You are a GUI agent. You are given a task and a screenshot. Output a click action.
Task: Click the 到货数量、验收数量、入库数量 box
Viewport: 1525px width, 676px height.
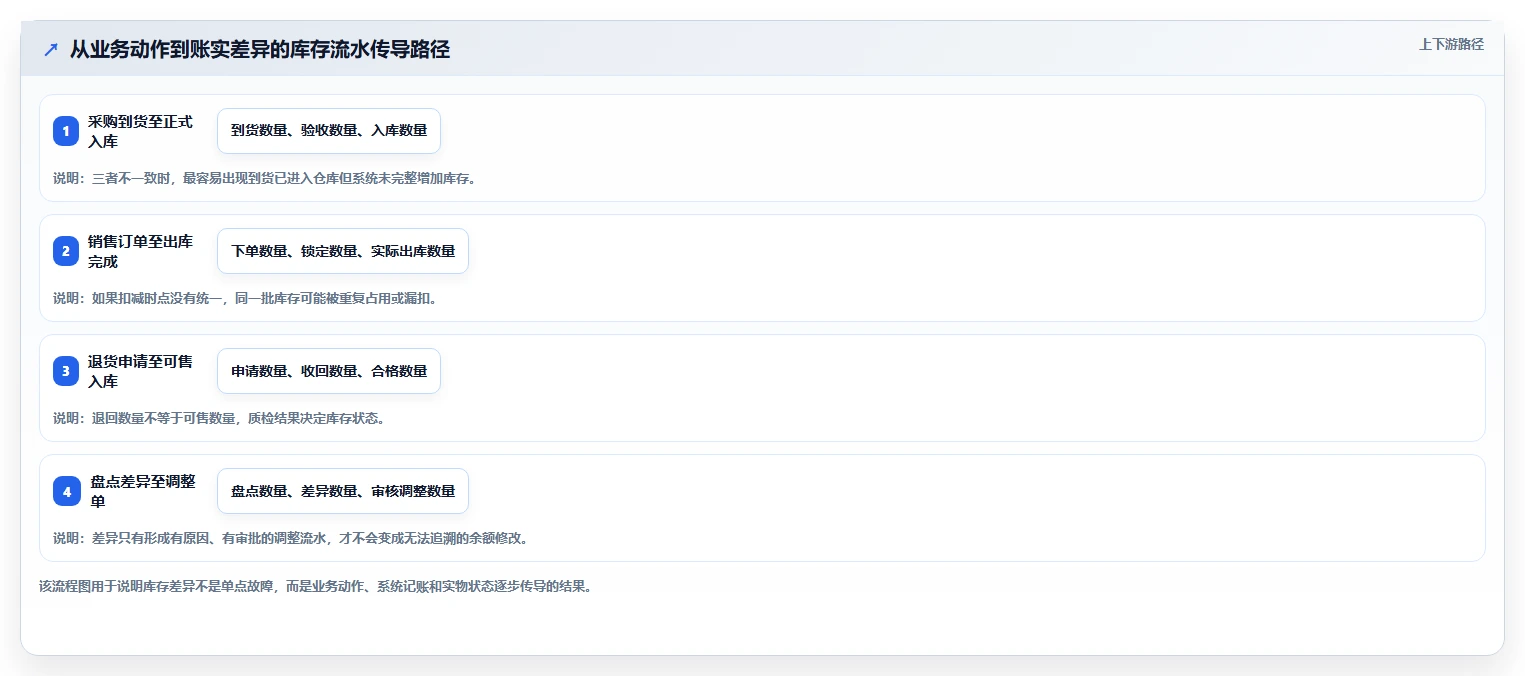(x=329, y=131)
